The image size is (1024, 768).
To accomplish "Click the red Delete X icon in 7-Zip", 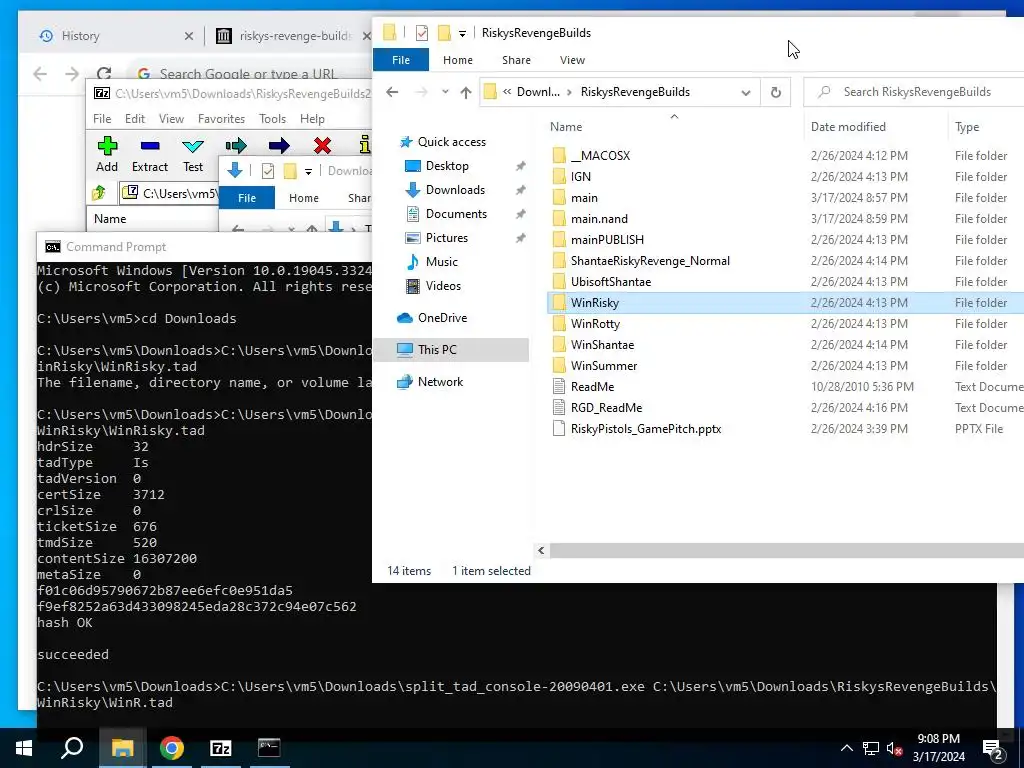I will point(322,146).
